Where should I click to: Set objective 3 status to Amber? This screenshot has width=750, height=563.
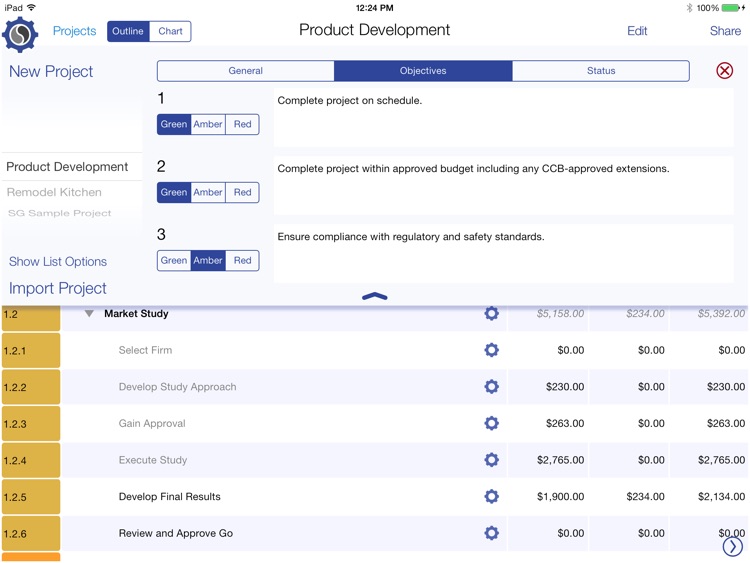tap(208, 261)
